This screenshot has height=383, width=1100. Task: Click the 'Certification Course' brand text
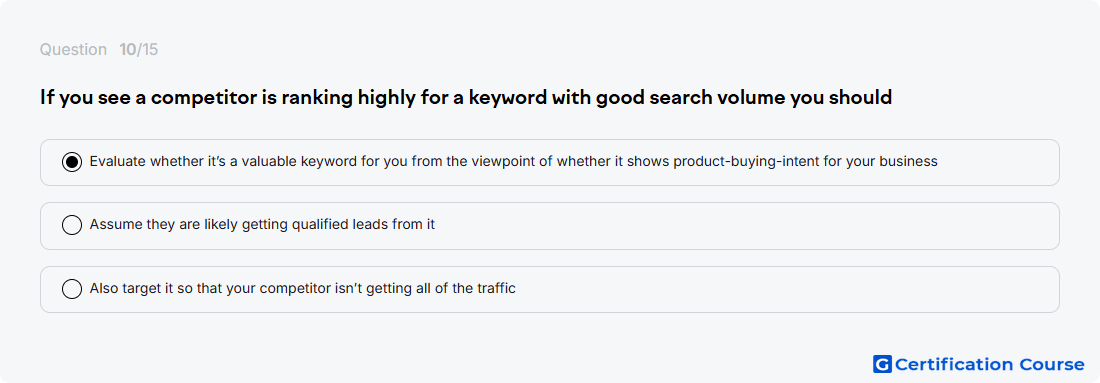click(989, 364)
